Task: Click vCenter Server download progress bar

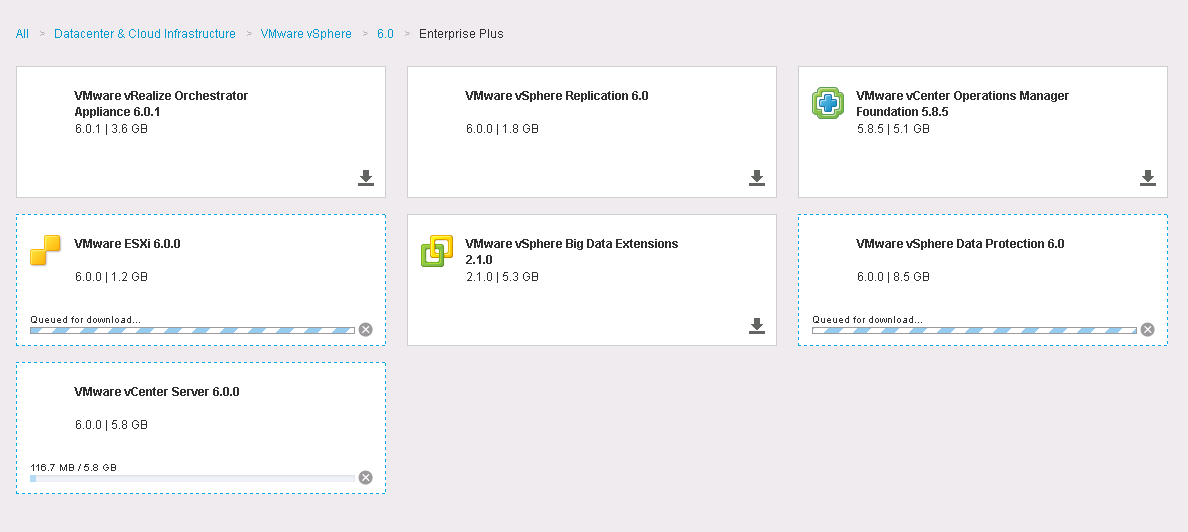Action: click(192, 479)
